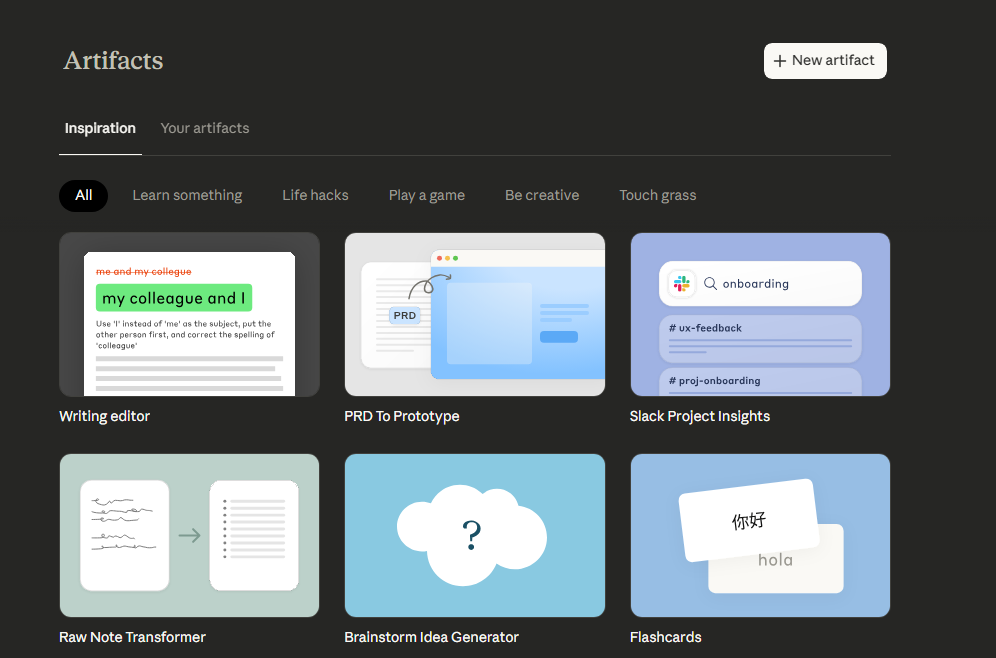The width and height of the screenshot is (996, 658).
Task: Click the Slack logo in the Slack Project Insights card
Action: coord(681,283)
